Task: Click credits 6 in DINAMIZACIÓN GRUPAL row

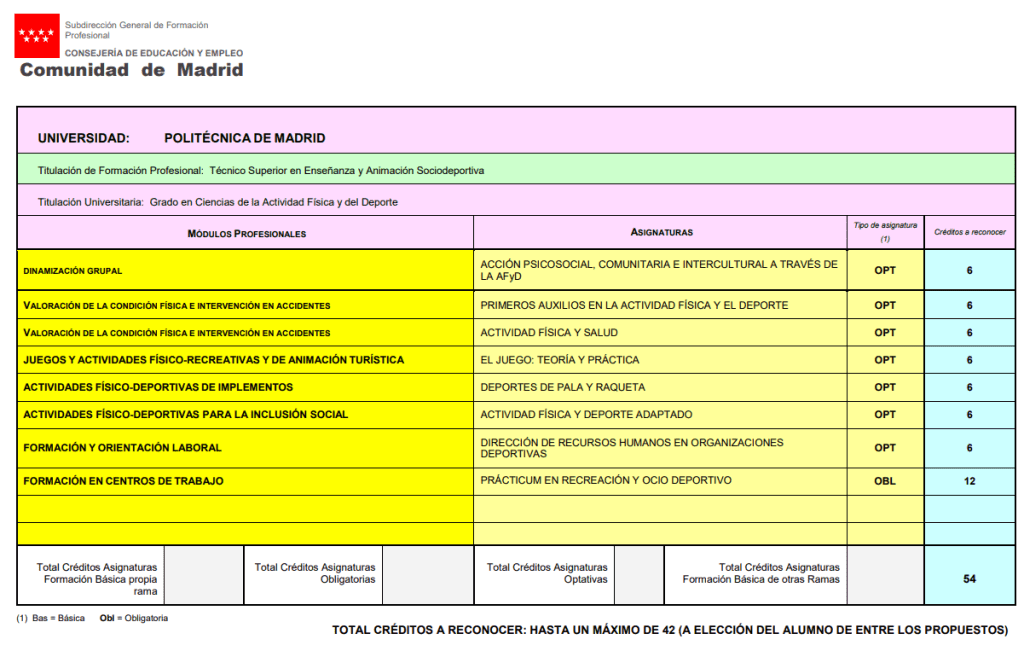Action: point(970,270)
